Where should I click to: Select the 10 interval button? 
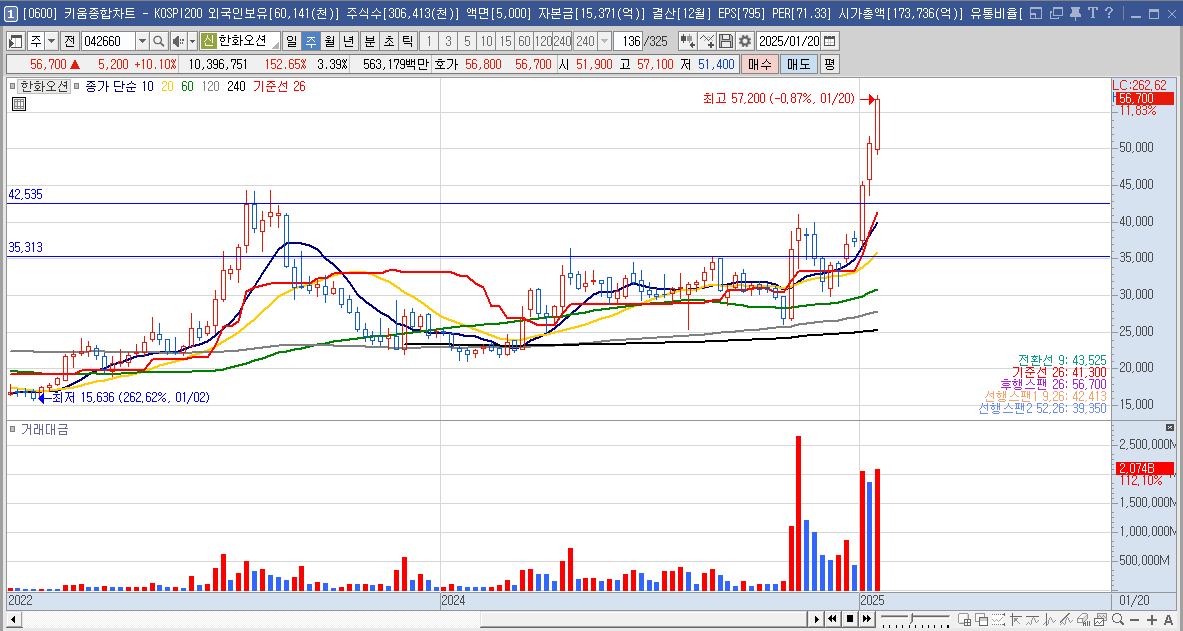(x=487, y=42)
